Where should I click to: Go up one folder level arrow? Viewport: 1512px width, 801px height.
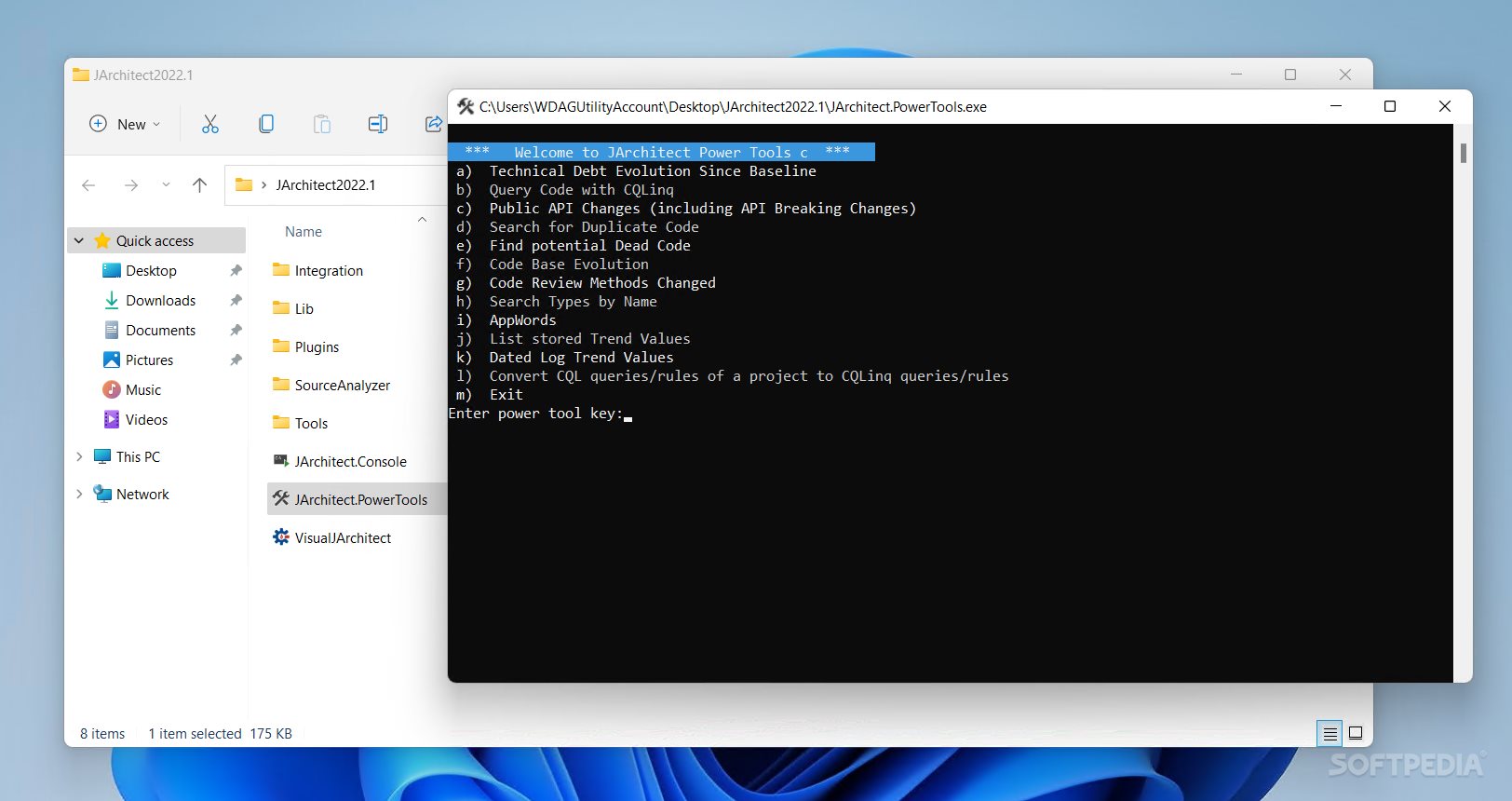tap(199, 185)
